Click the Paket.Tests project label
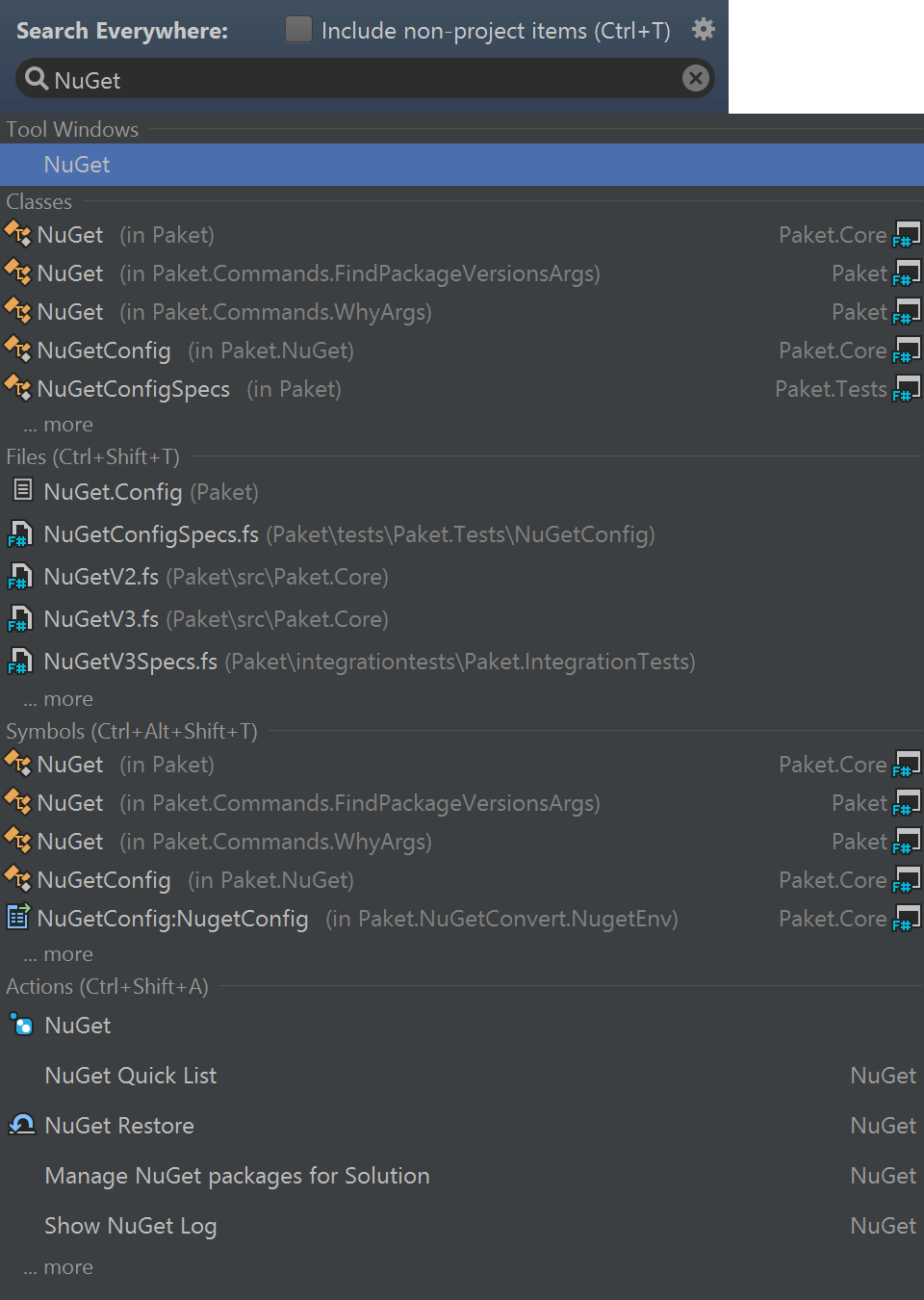924x1300 pixels. [x=831, y=389]
